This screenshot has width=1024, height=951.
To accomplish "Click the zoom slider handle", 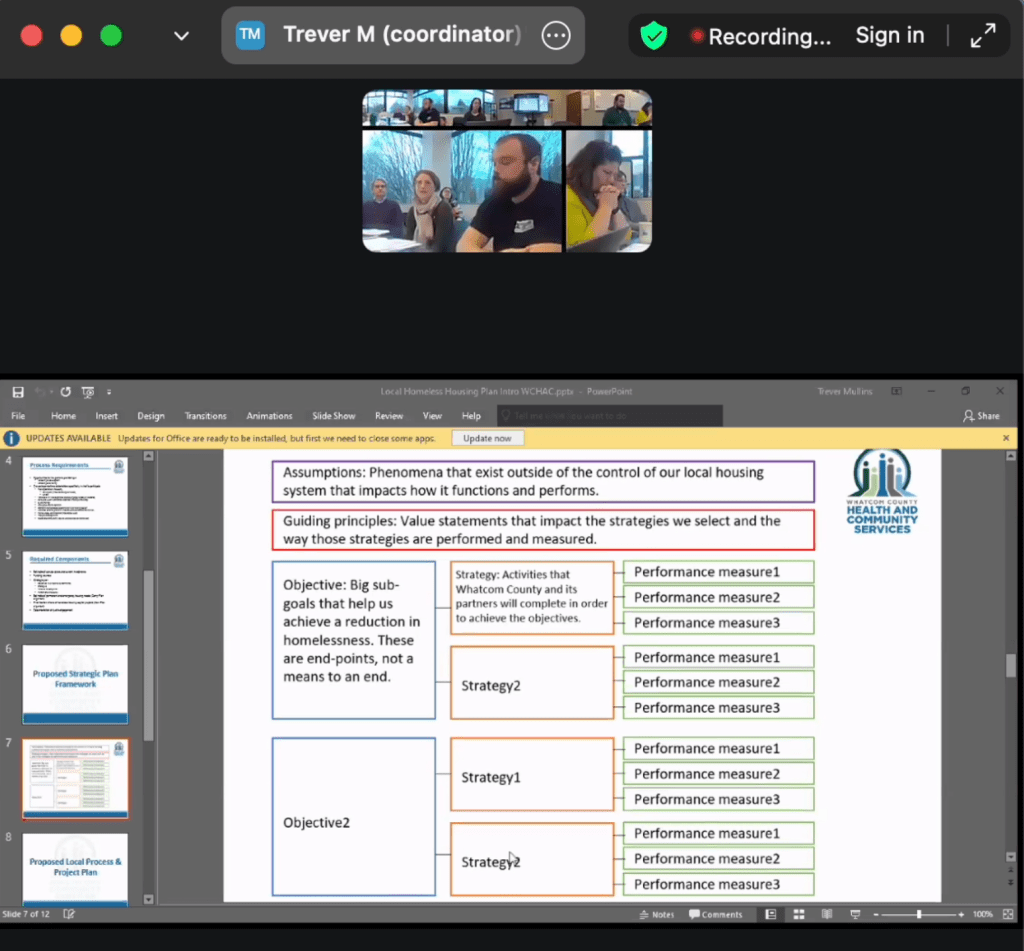I will (919, 914).
